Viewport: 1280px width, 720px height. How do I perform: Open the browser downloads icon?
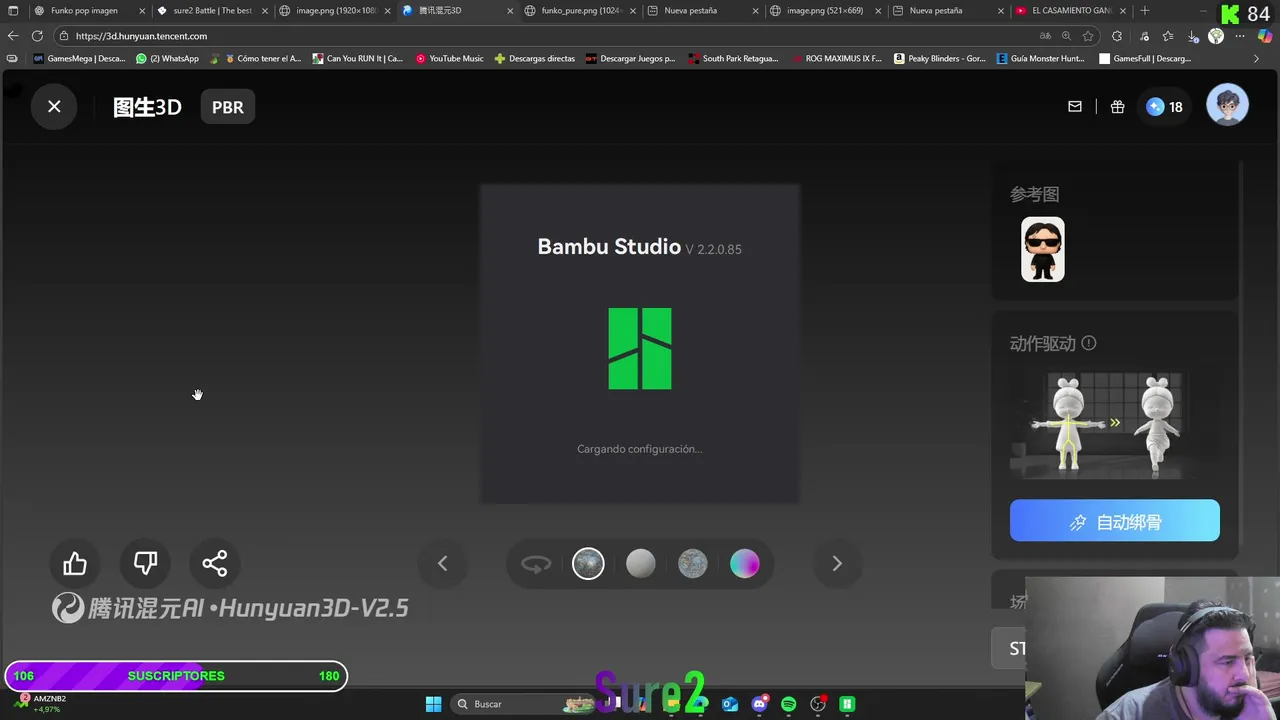tap(1194, 36)
